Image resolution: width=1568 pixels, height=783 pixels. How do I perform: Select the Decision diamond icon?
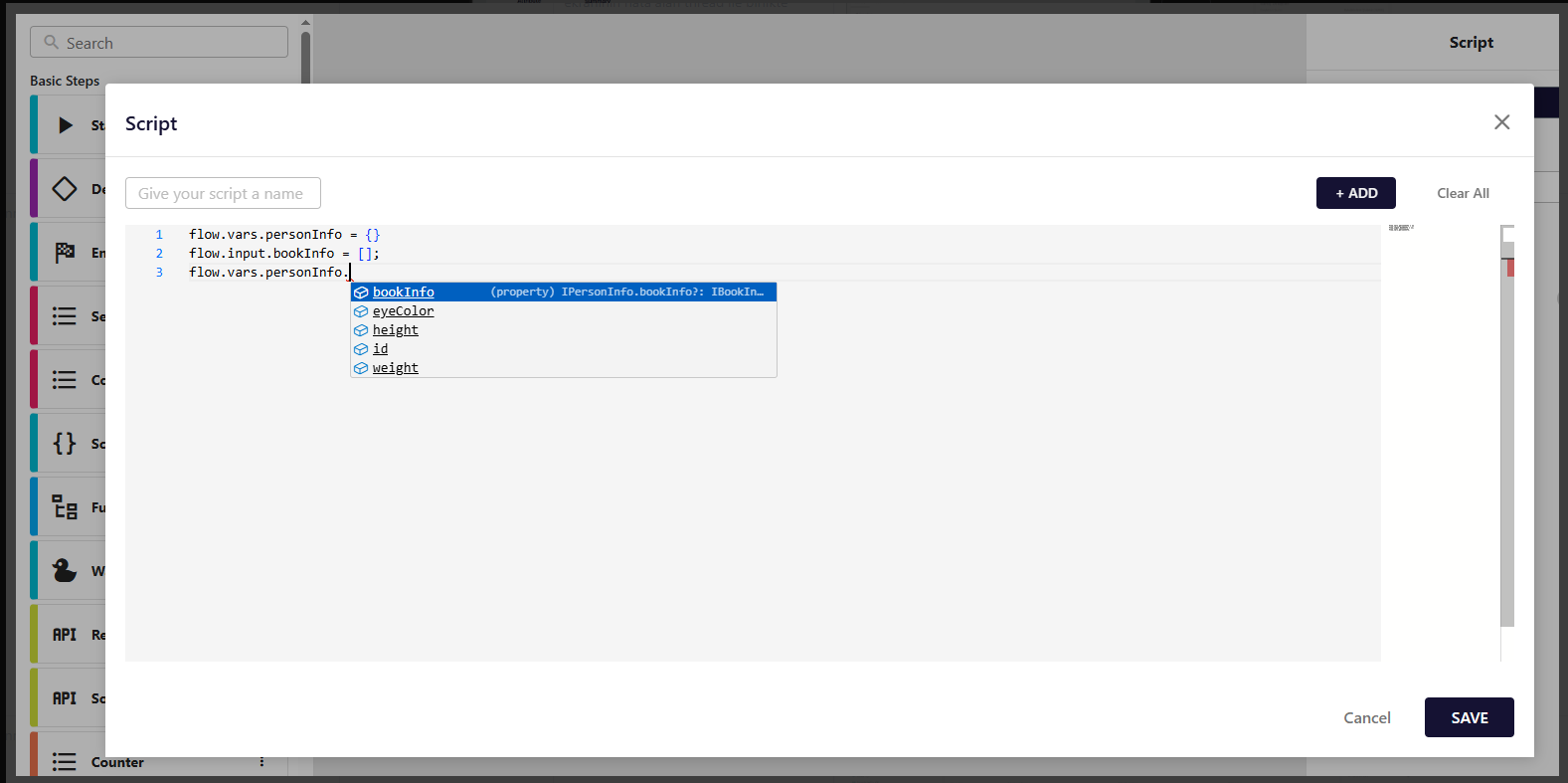coord(65,189)
